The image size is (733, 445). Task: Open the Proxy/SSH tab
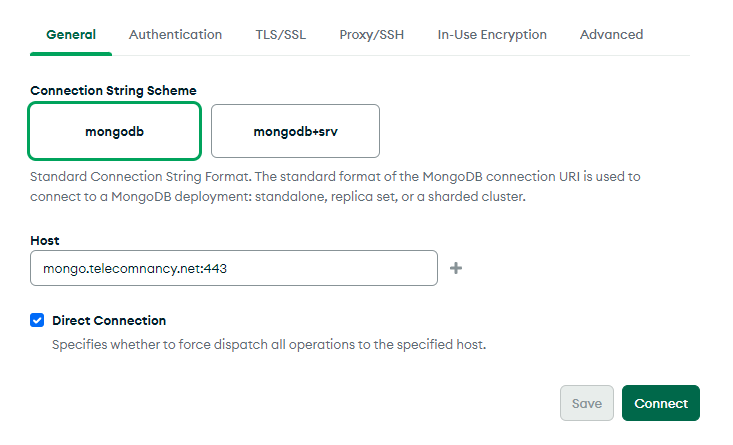(372, 35)
